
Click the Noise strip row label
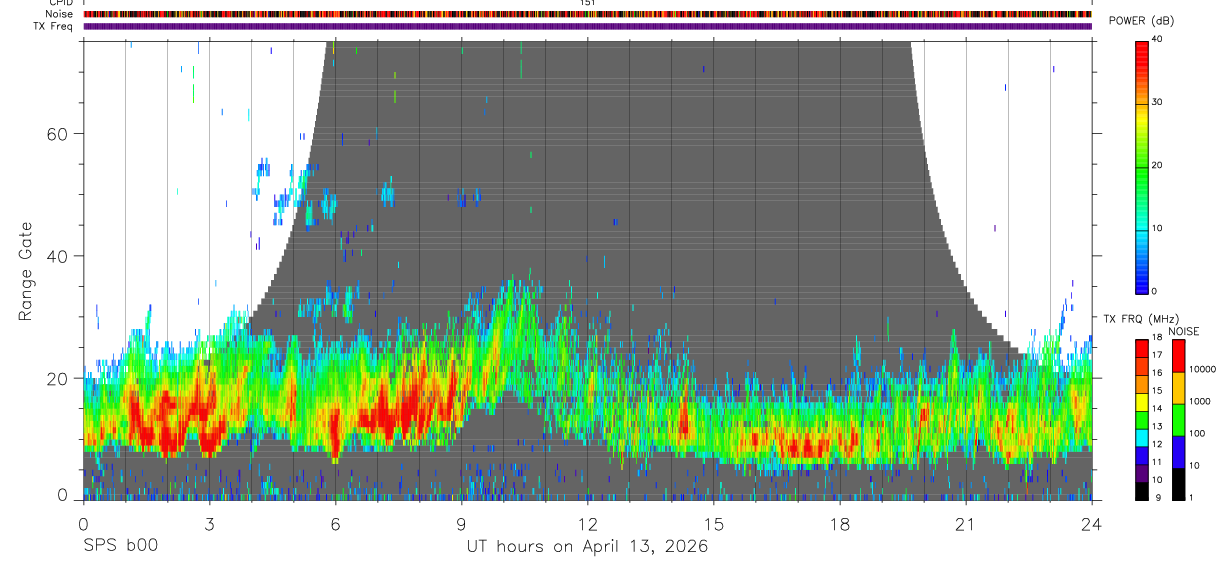(x=59, y=14)
